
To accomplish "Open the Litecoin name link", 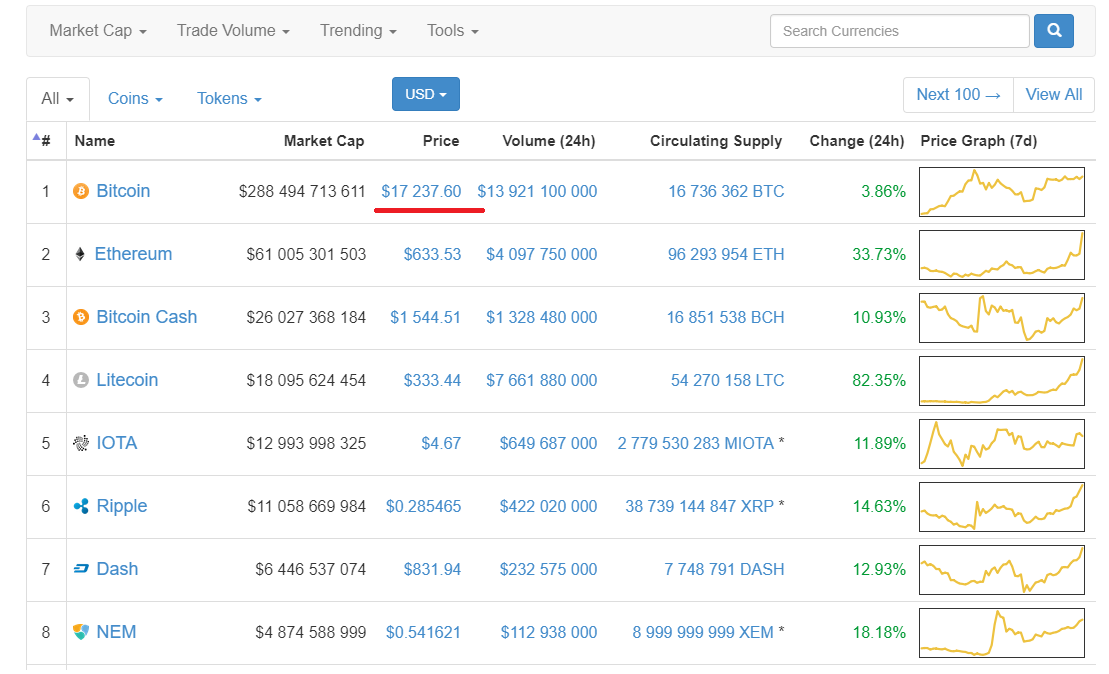I will click(x=127, y=380).
